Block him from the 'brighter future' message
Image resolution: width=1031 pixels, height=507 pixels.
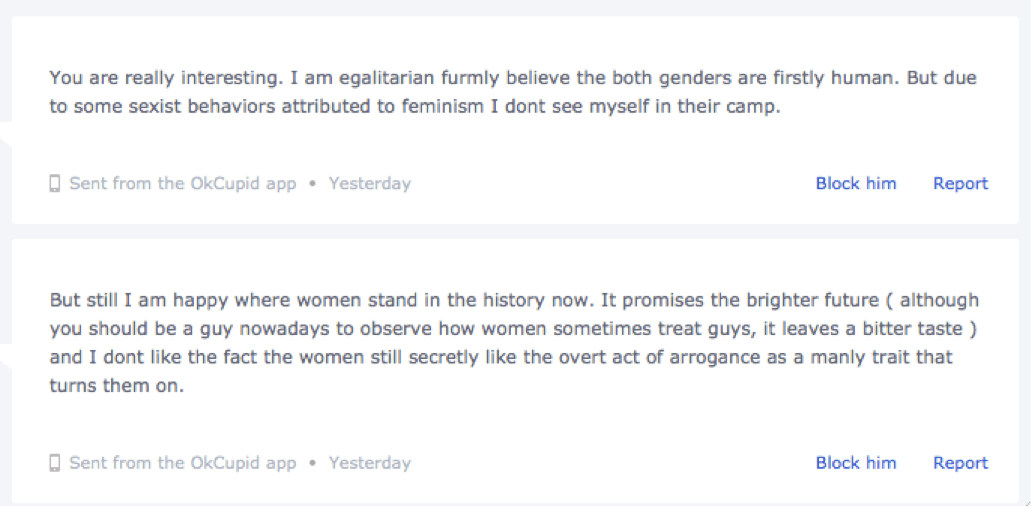point(856,463)
